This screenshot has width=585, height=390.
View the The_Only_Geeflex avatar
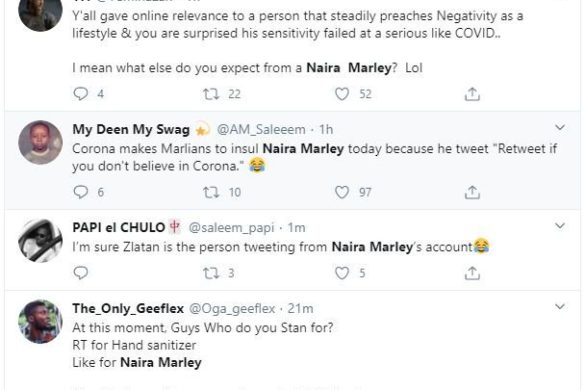(x=40, y=321)
